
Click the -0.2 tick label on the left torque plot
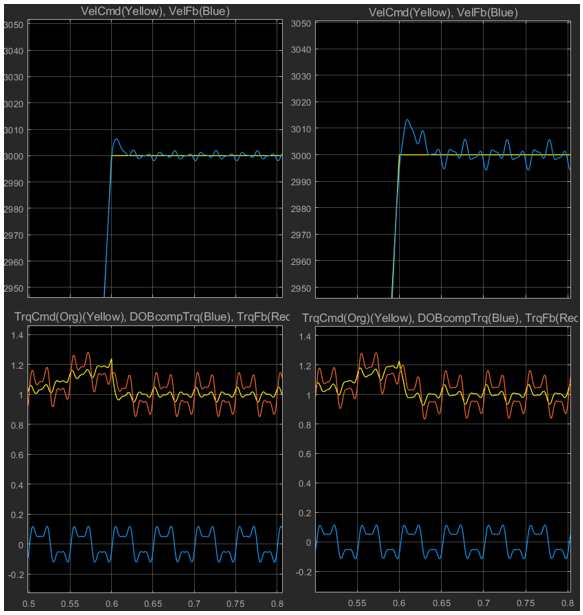point(16,575)
